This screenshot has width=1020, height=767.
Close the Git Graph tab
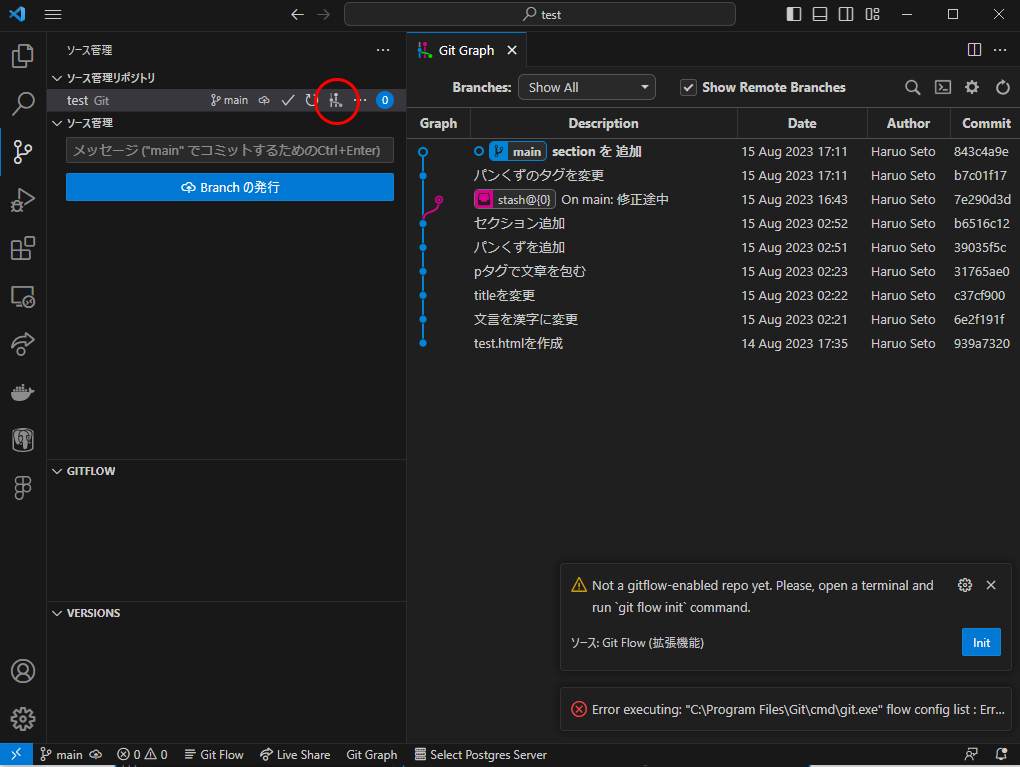[x=512, y=50]
